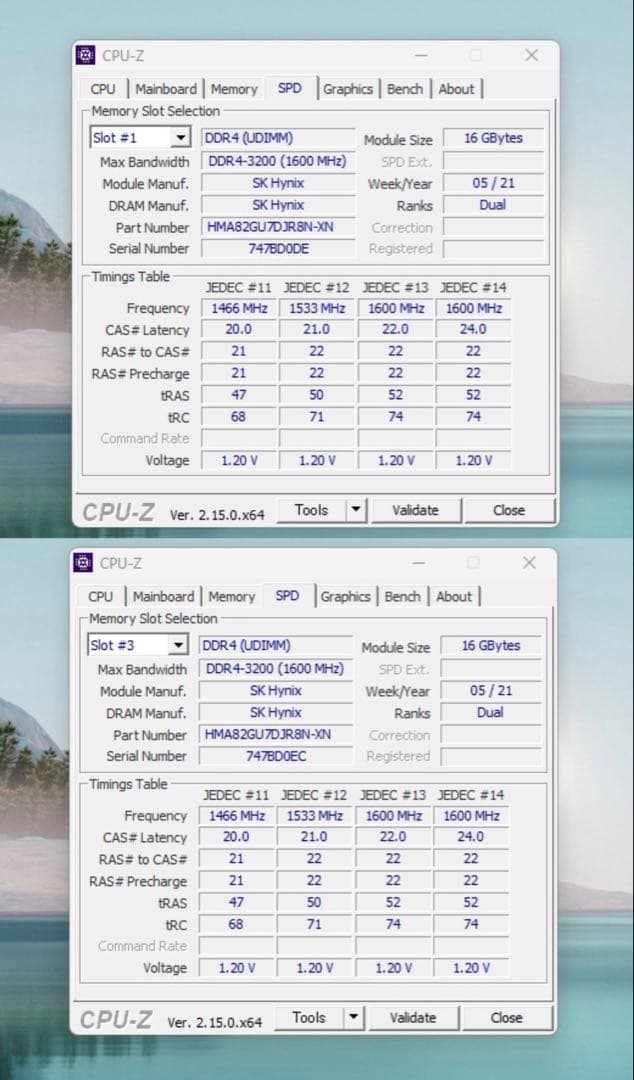Screen dimensions: 634x1080
Task: Open Memory tab in lower window
Action: coord(232,596)
